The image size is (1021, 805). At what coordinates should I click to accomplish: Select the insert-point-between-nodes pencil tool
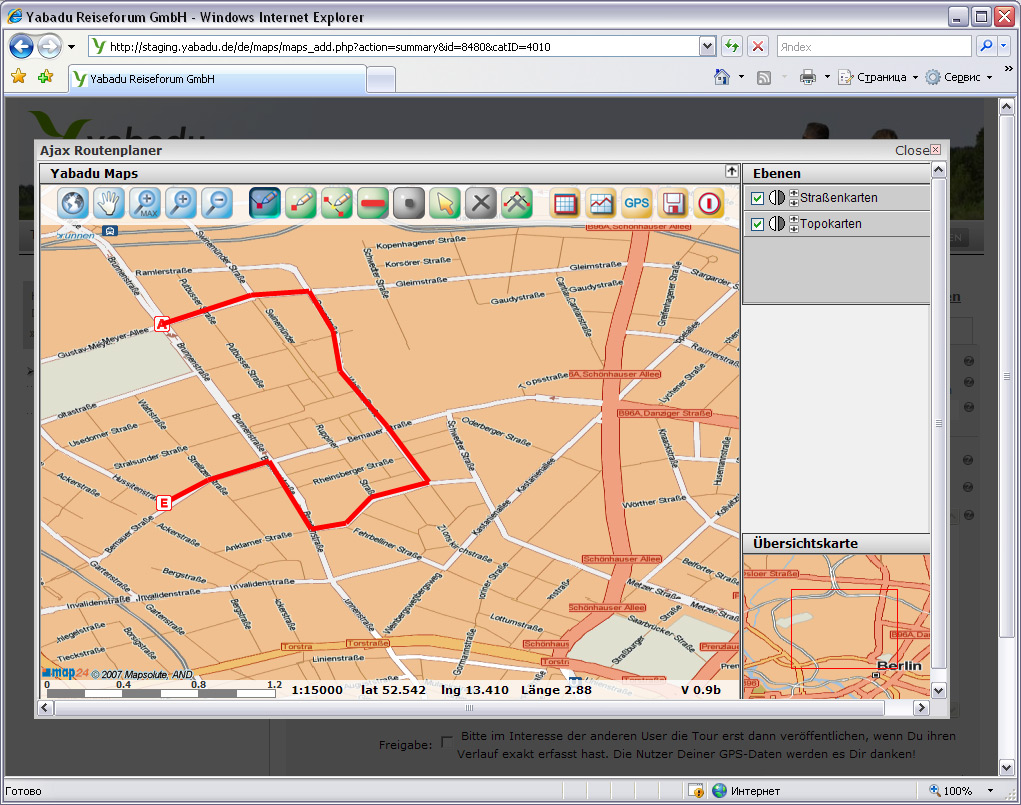coord(337,204)
